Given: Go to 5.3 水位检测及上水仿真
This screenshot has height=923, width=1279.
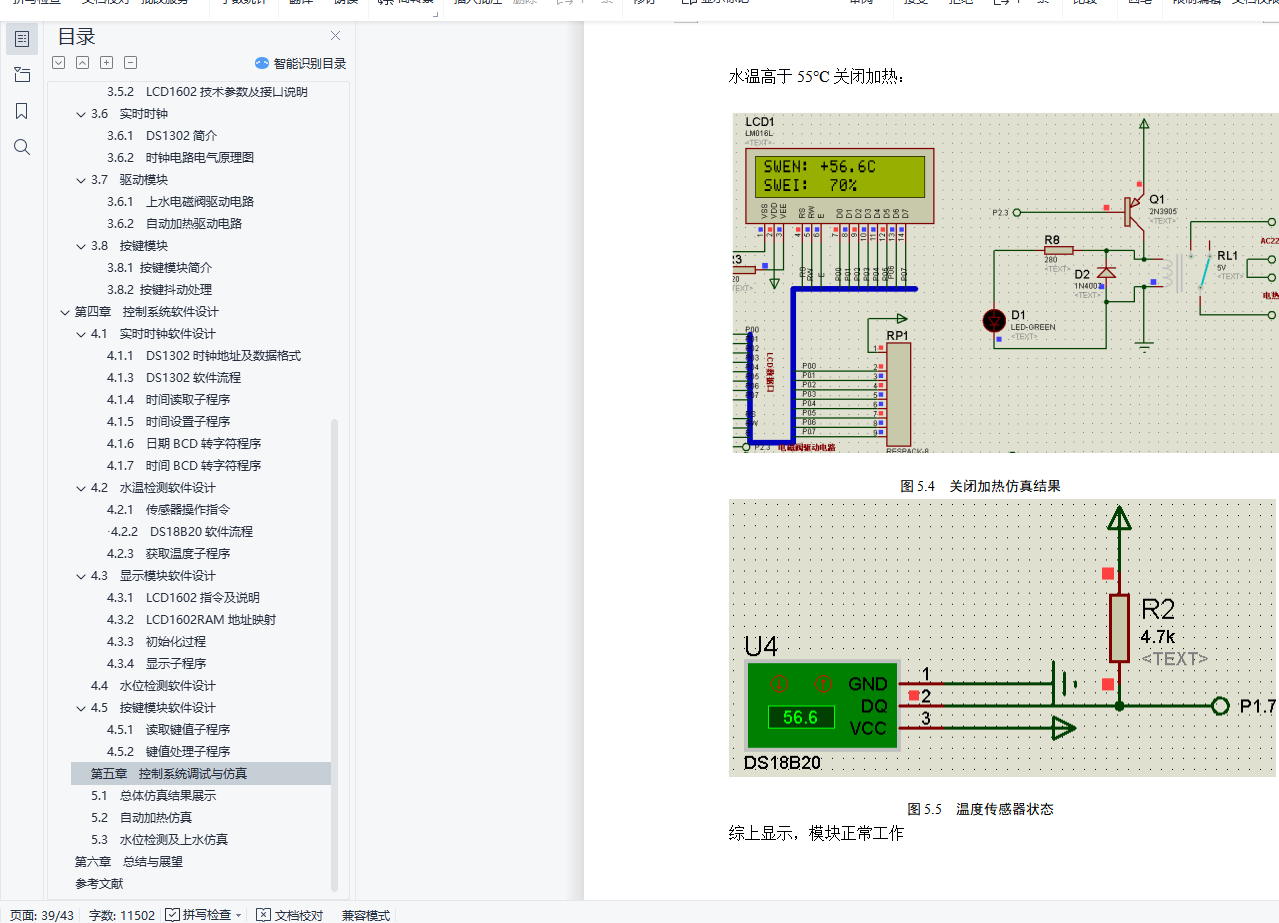Looking at the screenshot, I should point(159,840).
